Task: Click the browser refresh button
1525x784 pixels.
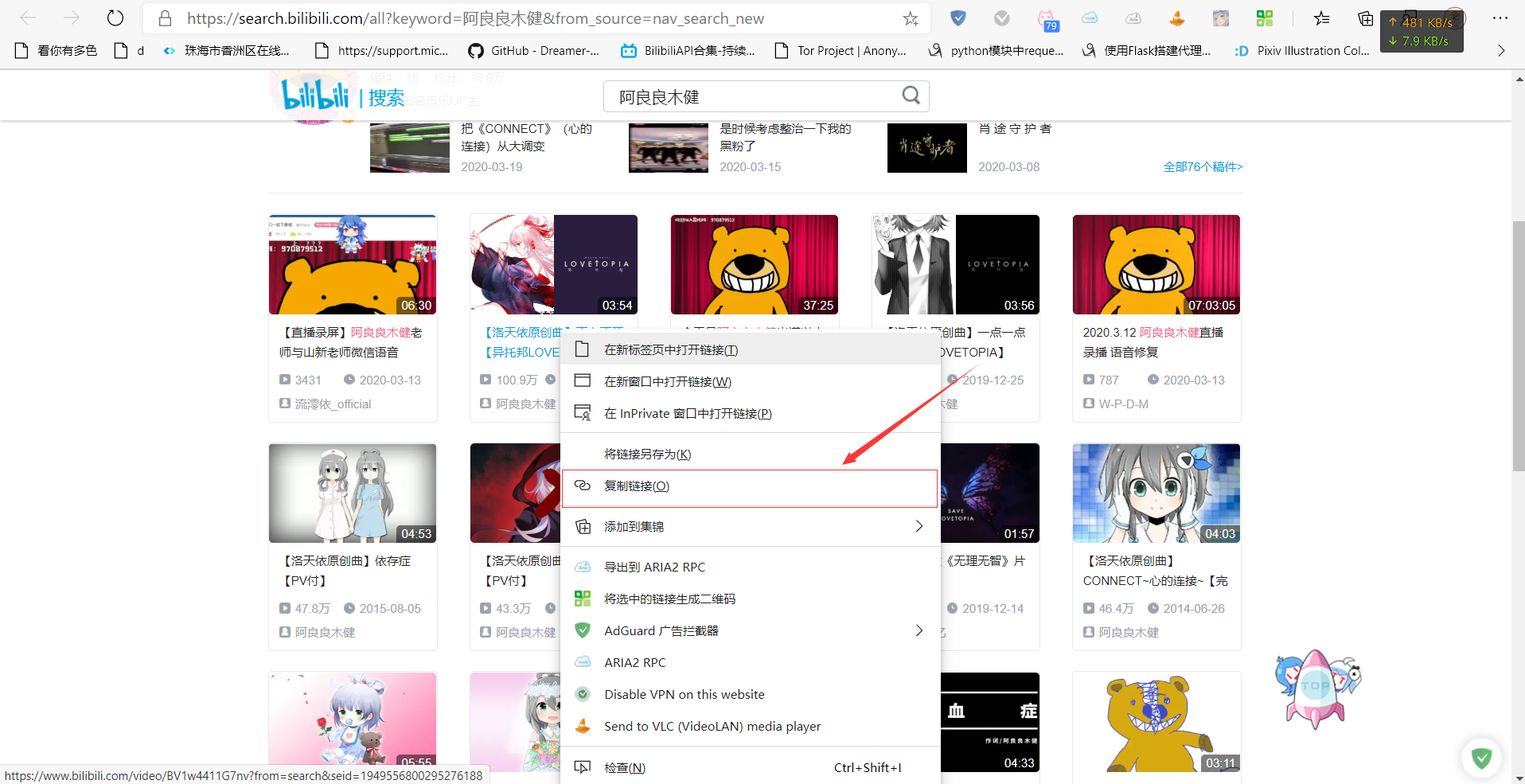Action: [x=115, y=18]
